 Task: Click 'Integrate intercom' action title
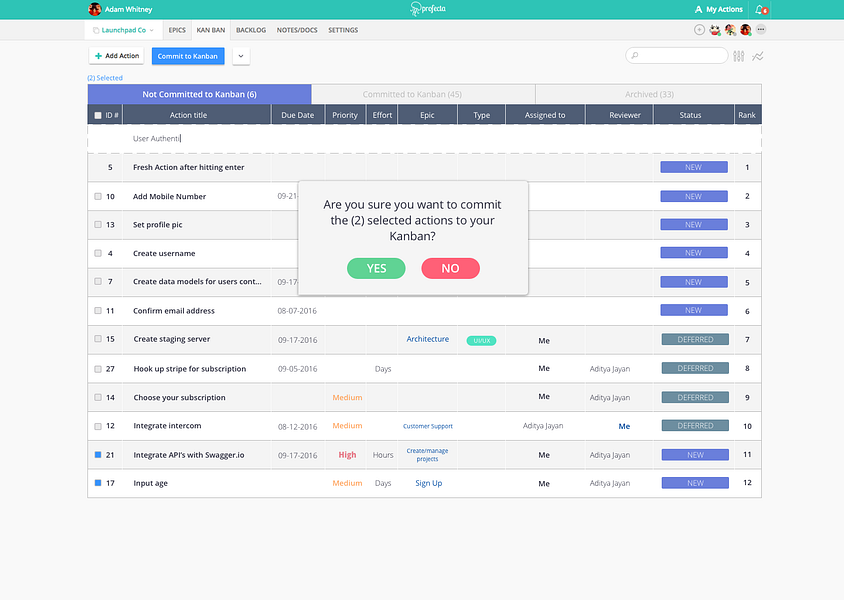pyautogui.click(x=167, y=426)
